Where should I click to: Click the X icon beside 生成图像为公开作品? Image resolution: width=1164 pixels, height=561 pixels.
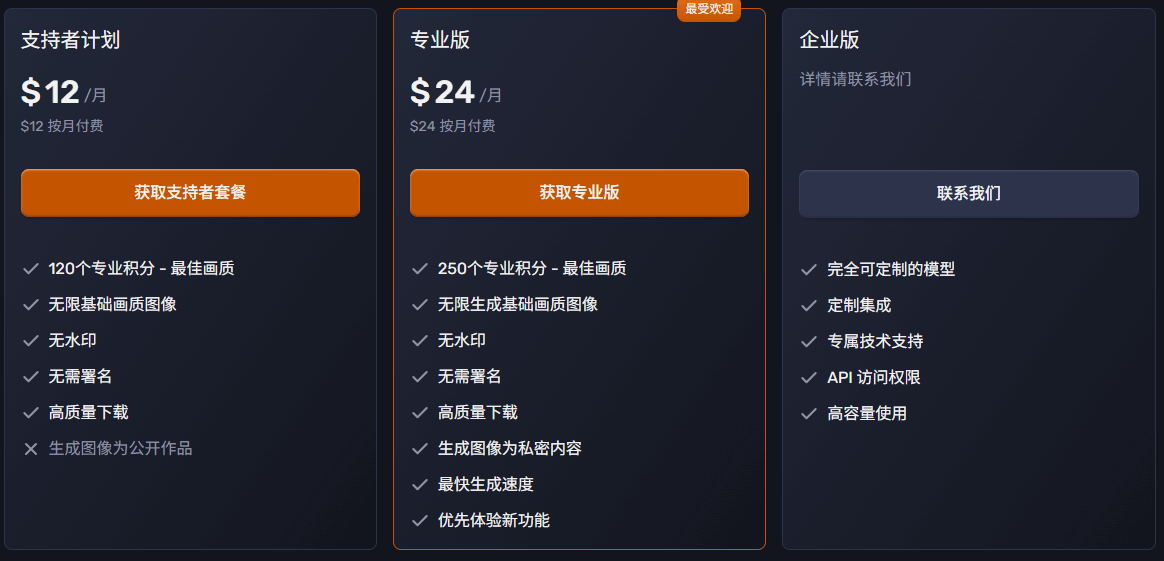31,449
